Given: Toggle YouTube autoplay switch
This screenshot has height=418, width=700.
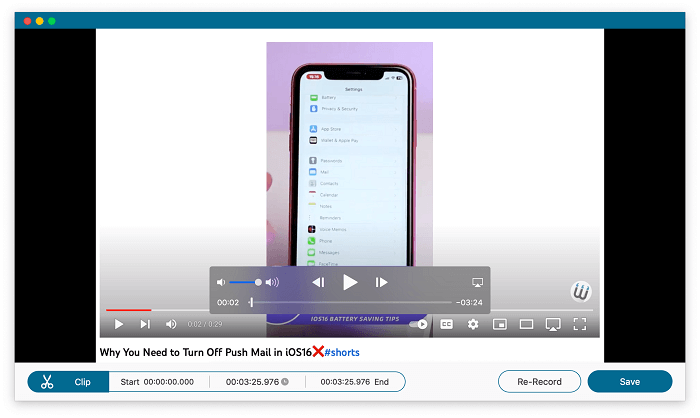Looking at the screenshot, I should (x=420, y=324).
